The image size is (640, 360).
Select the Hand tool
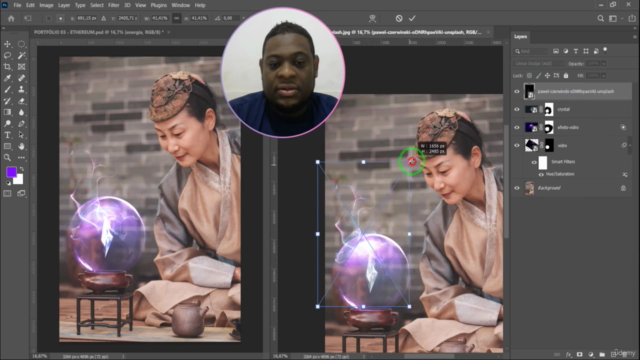(x=21, y=146)
